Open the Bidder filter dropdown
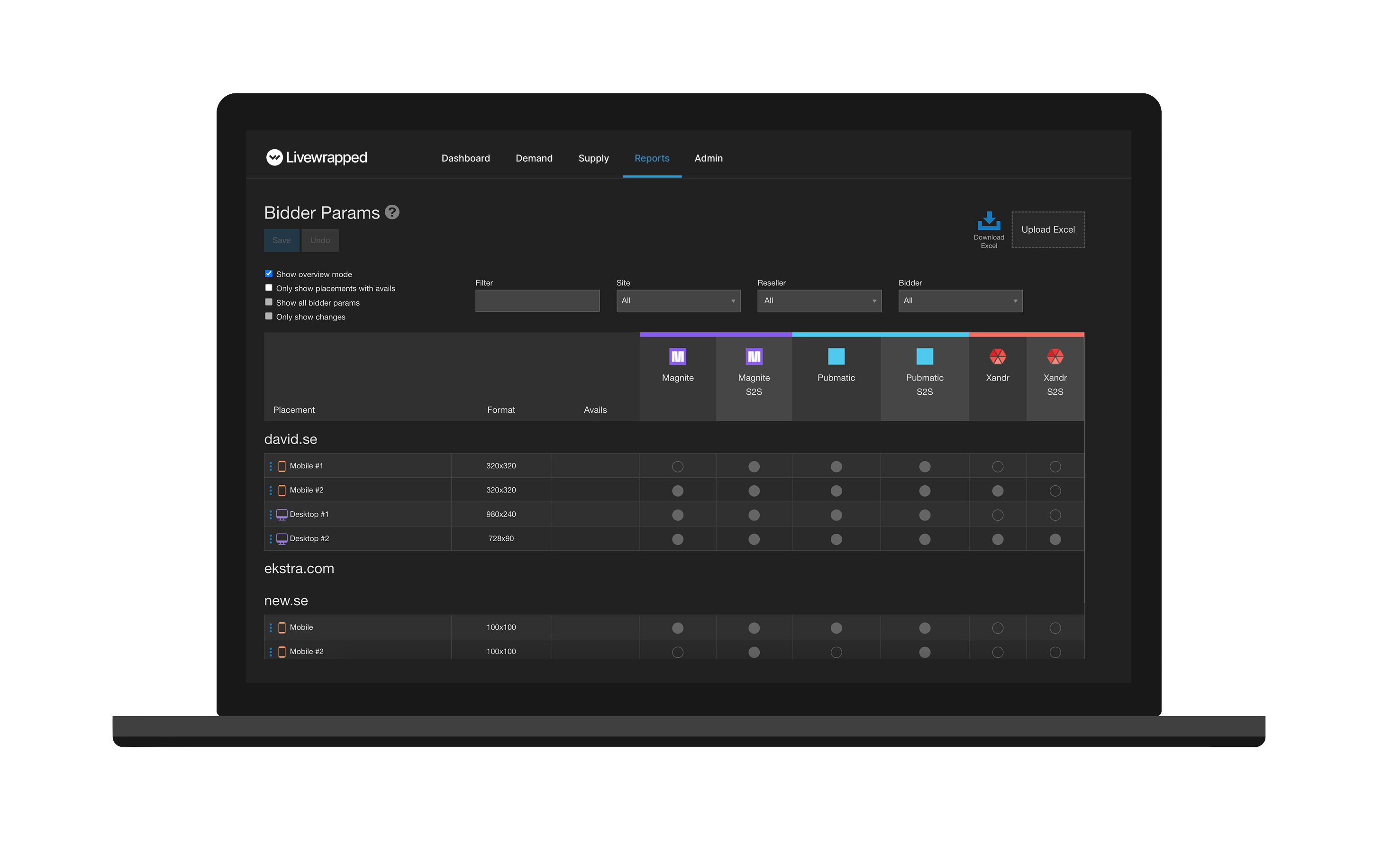1400x845 pixels. click(x=960, y=300)
